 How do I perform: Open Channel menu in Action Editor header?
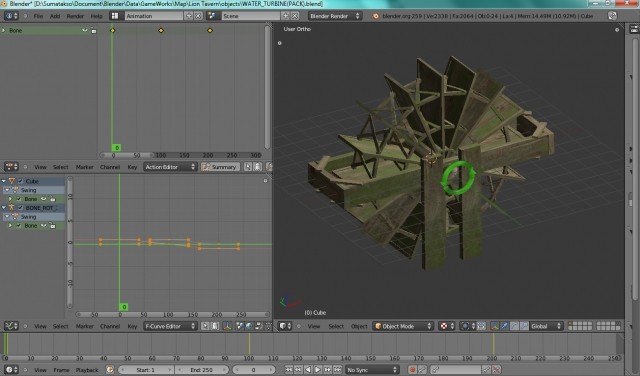point(110,167)
